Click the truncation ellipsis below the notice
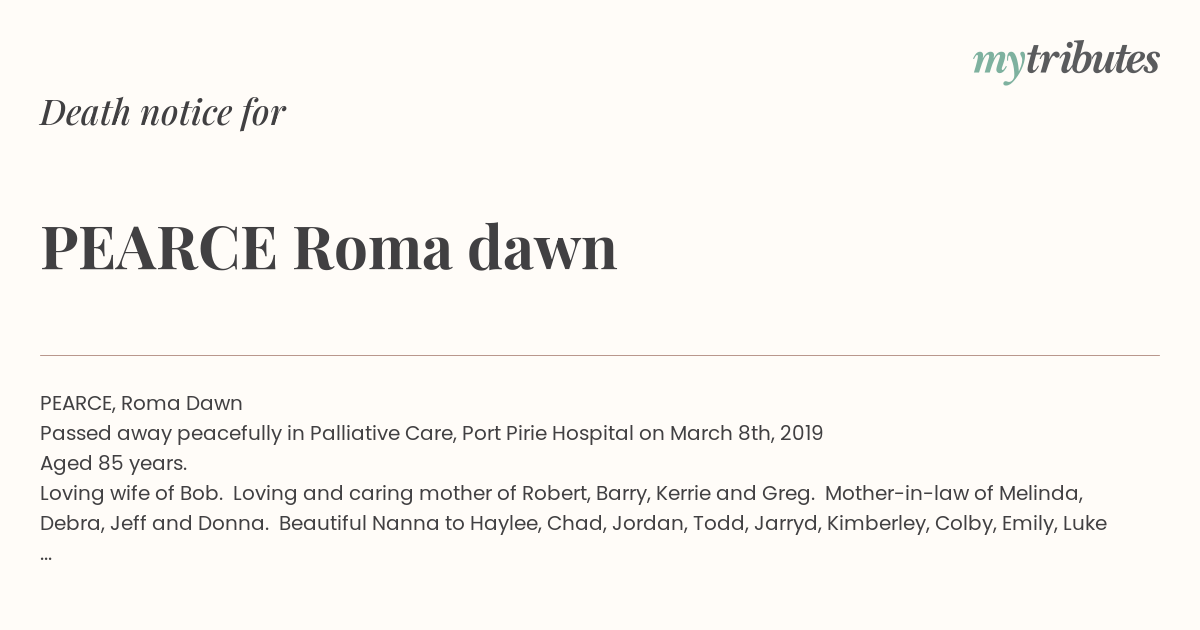Image resolution: width=1200 pixels, height=630 pixels. coord(46,554)
